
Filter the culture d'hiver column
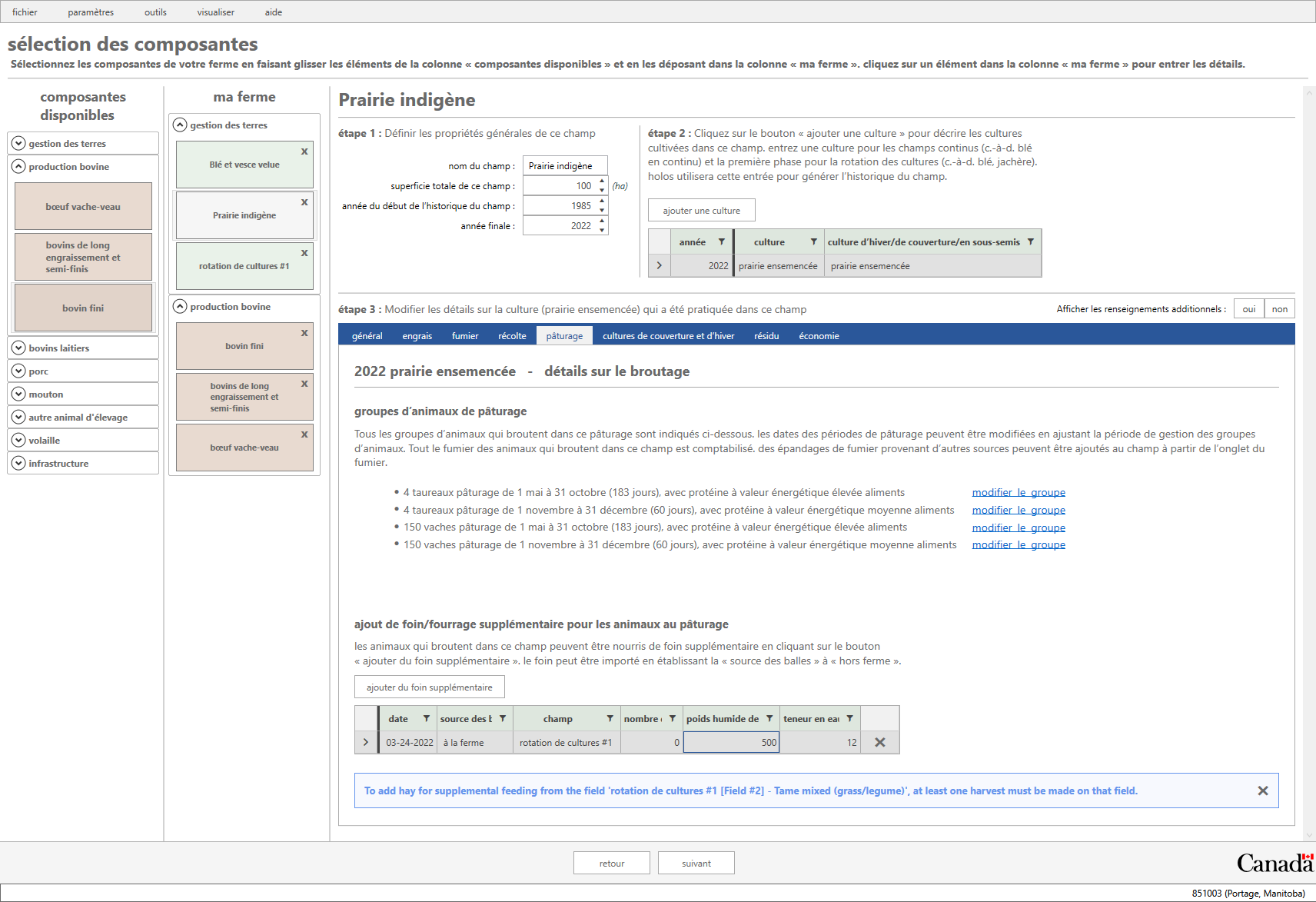1030,241
